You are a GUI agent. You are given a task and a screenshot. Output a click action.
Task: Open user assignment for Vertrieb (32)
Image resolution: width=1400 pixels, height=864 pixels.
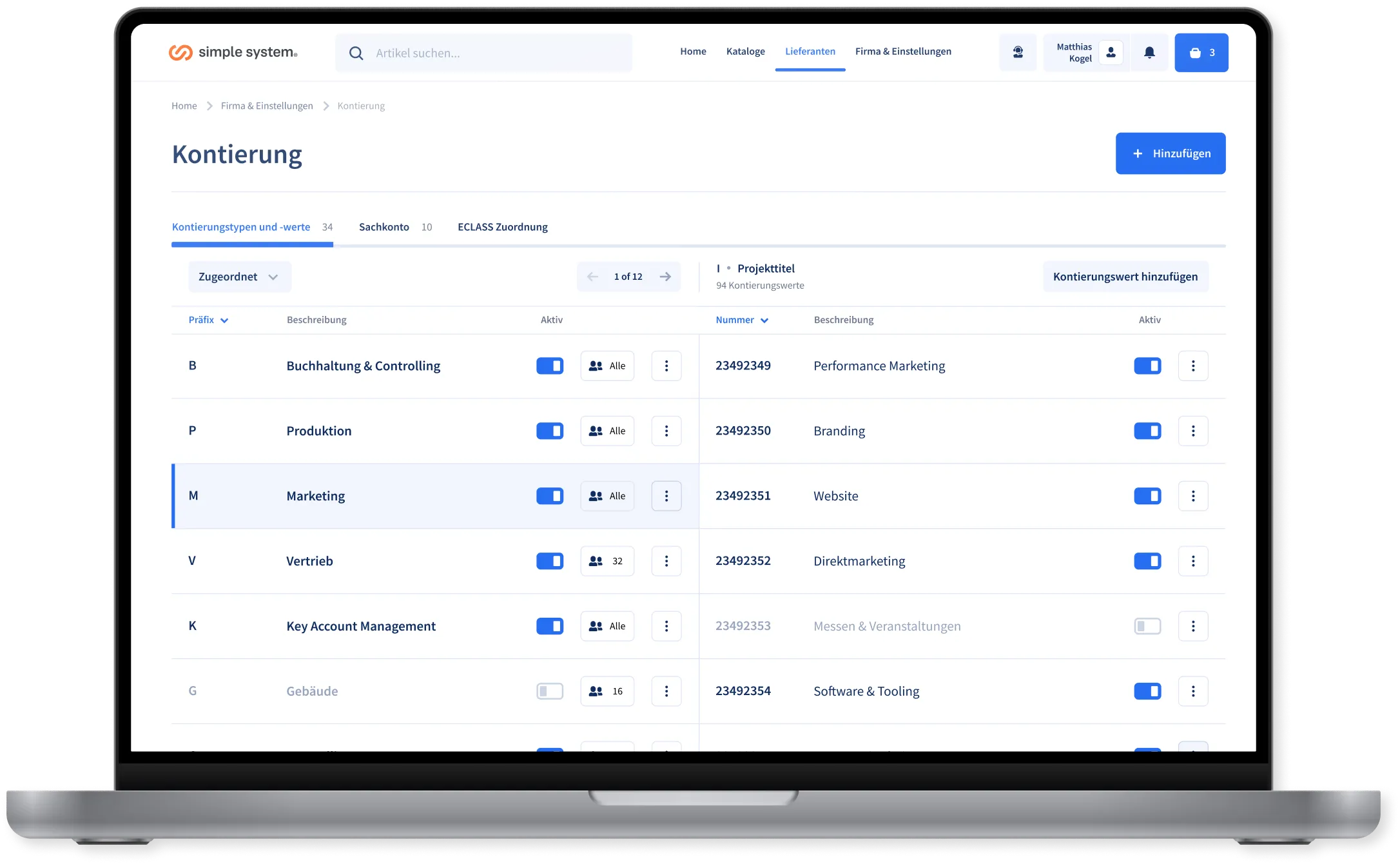pos(607,561)
